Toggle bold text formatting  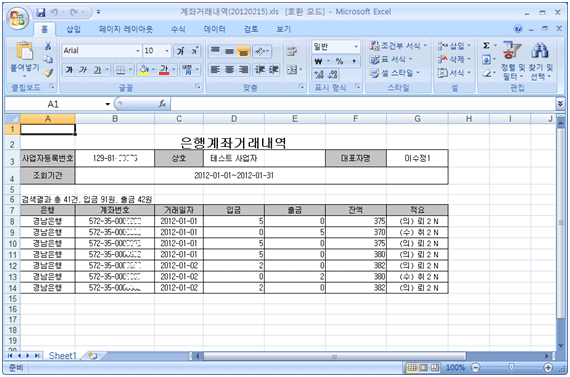[69, 69]
